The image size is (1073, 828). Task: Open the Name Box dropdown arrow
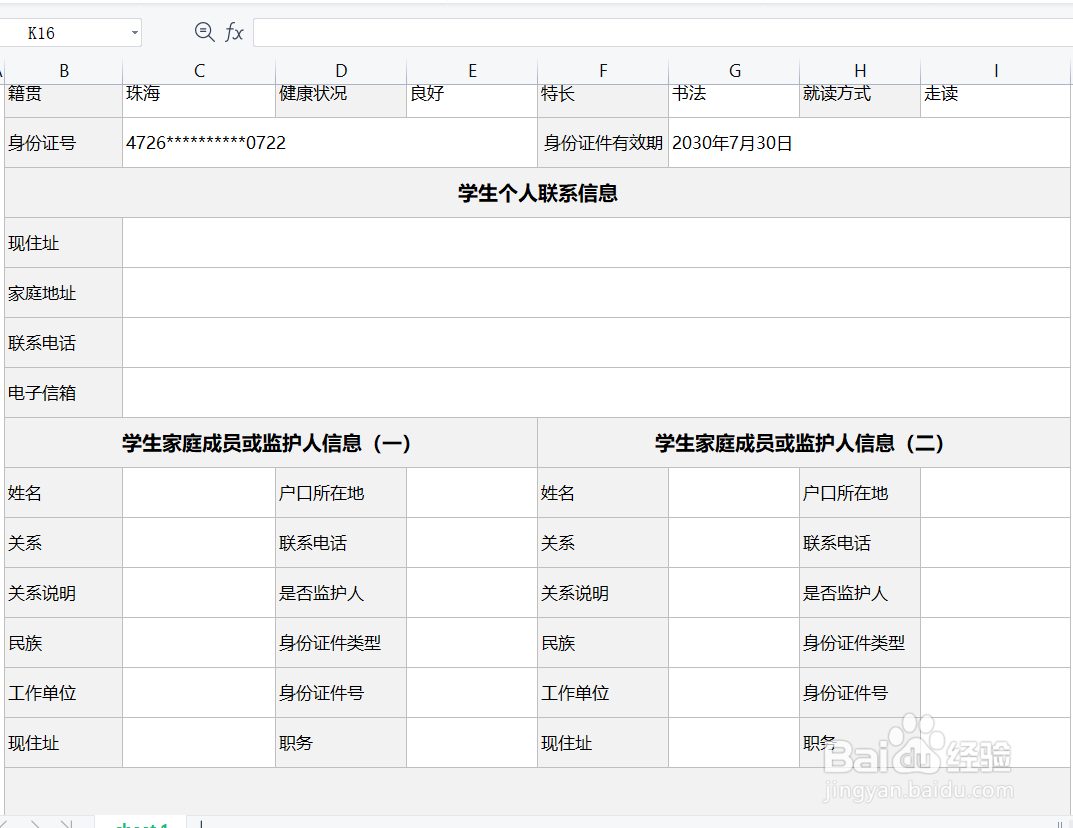coord(134,32)
